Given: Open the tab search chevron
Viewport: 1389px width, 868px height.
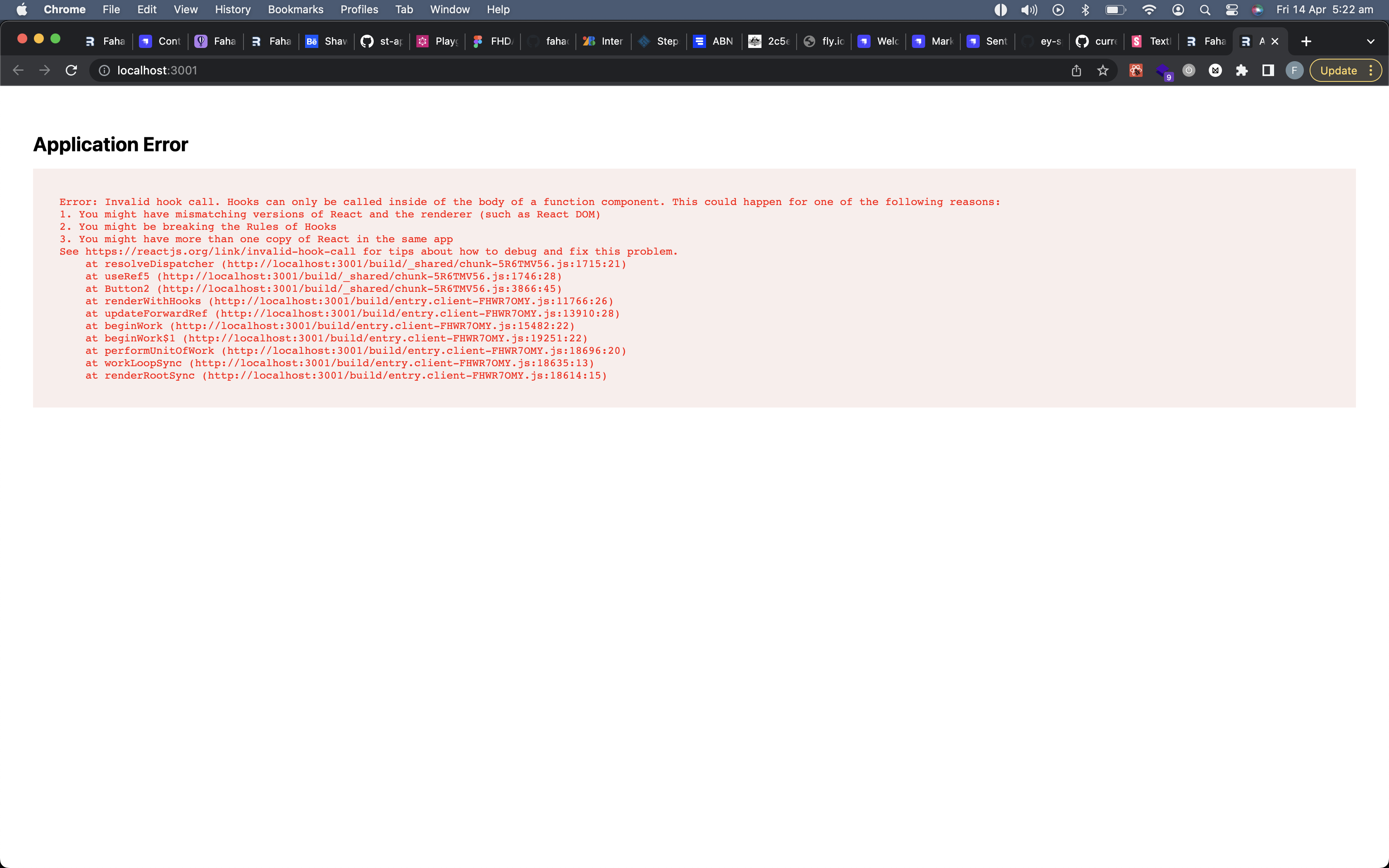Looking at the screenshot, I should click(x=1371, y=41).
